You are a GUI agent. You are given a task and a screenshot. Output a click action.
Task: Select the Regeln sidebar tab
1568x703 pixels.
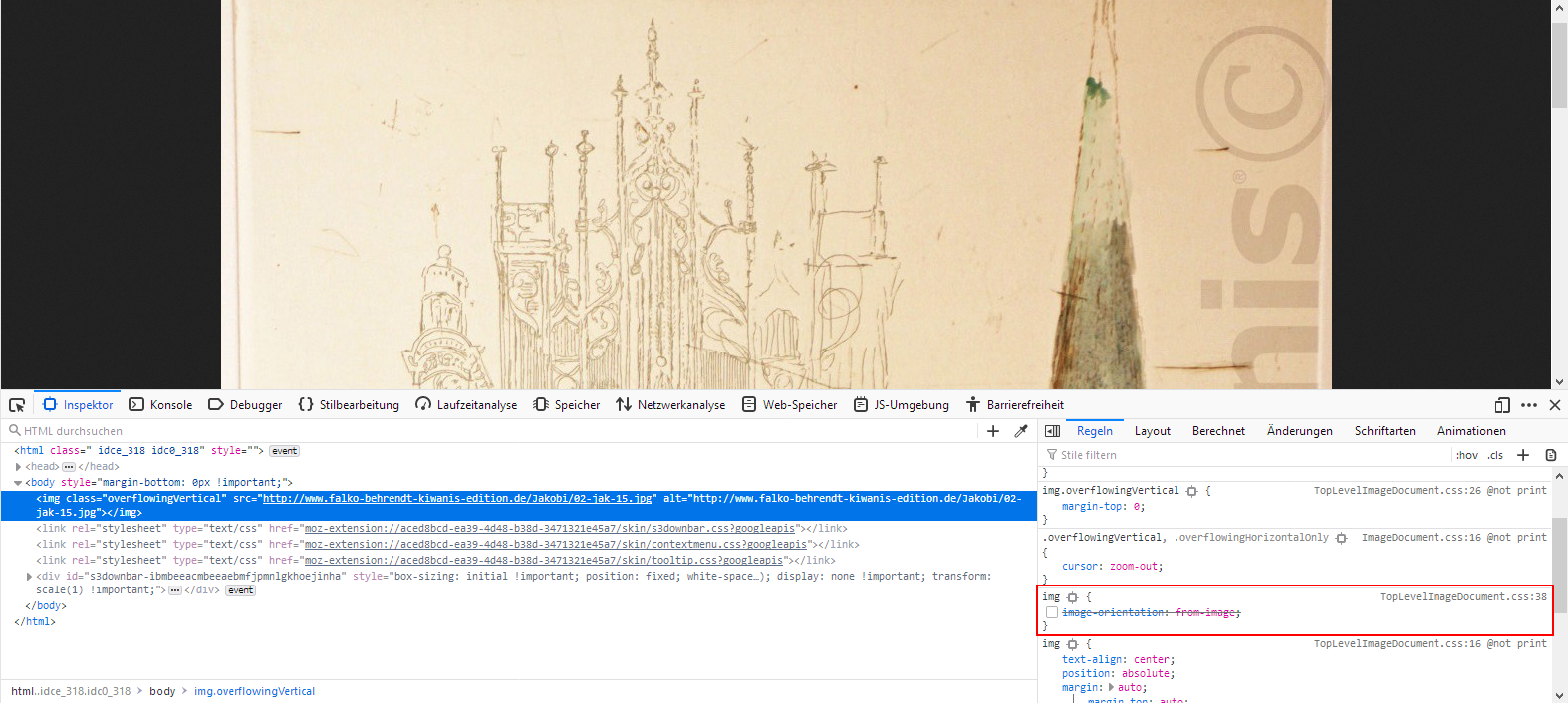point(1095,431)
